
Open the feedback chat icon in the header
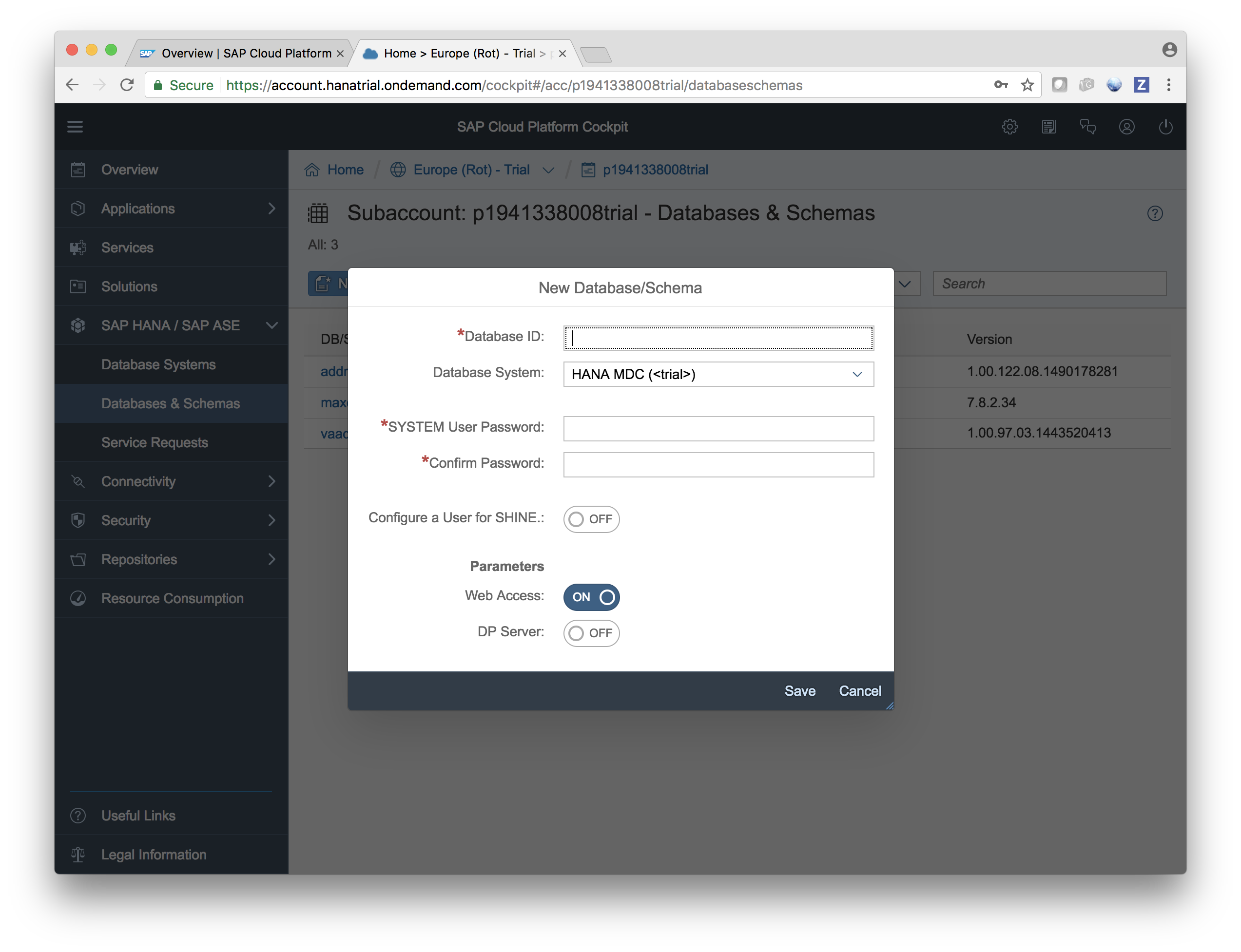[x=1087, y=126]
